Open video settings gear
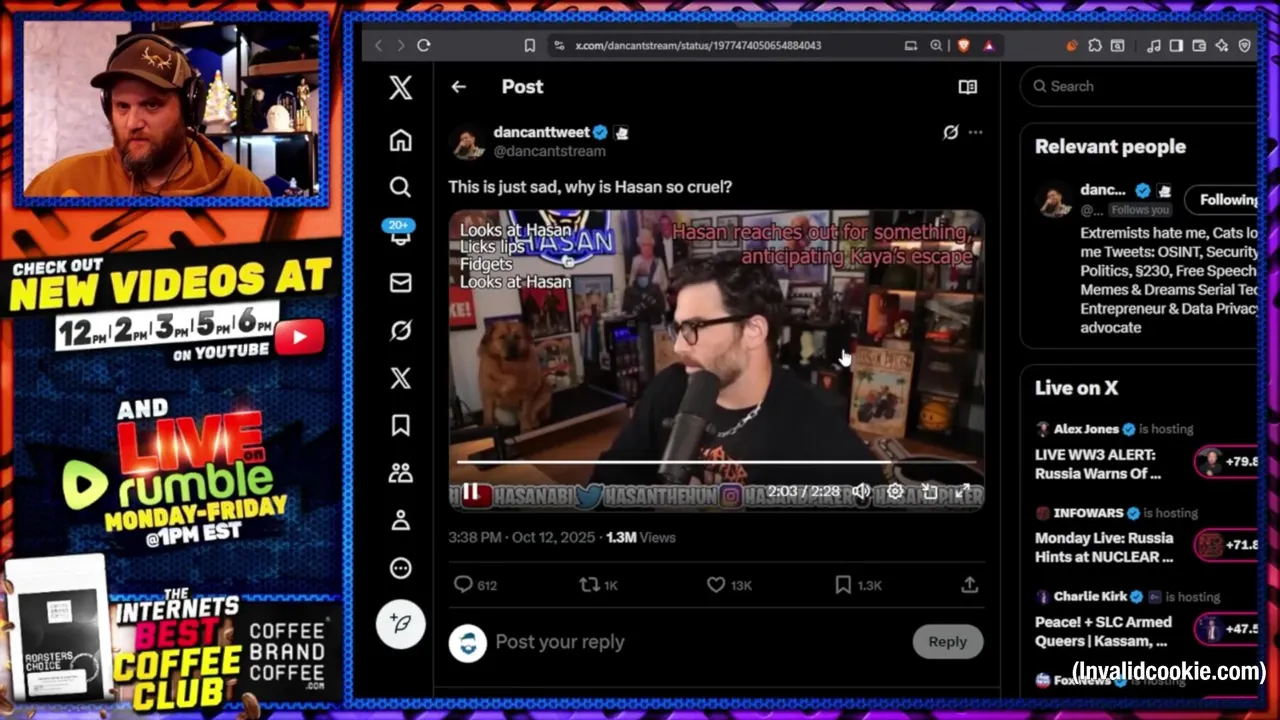The width and height of the screenshot is (1280, 720). click(895, 491)
